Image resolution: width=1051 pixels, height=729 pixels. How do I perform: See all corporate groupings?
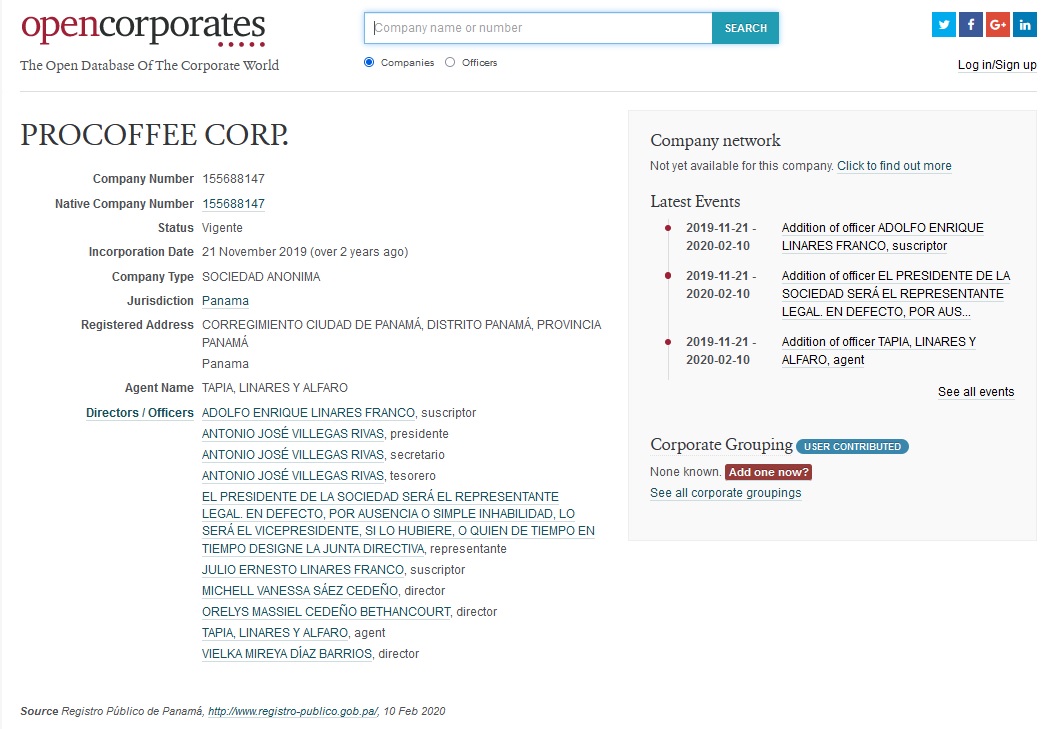725,493
